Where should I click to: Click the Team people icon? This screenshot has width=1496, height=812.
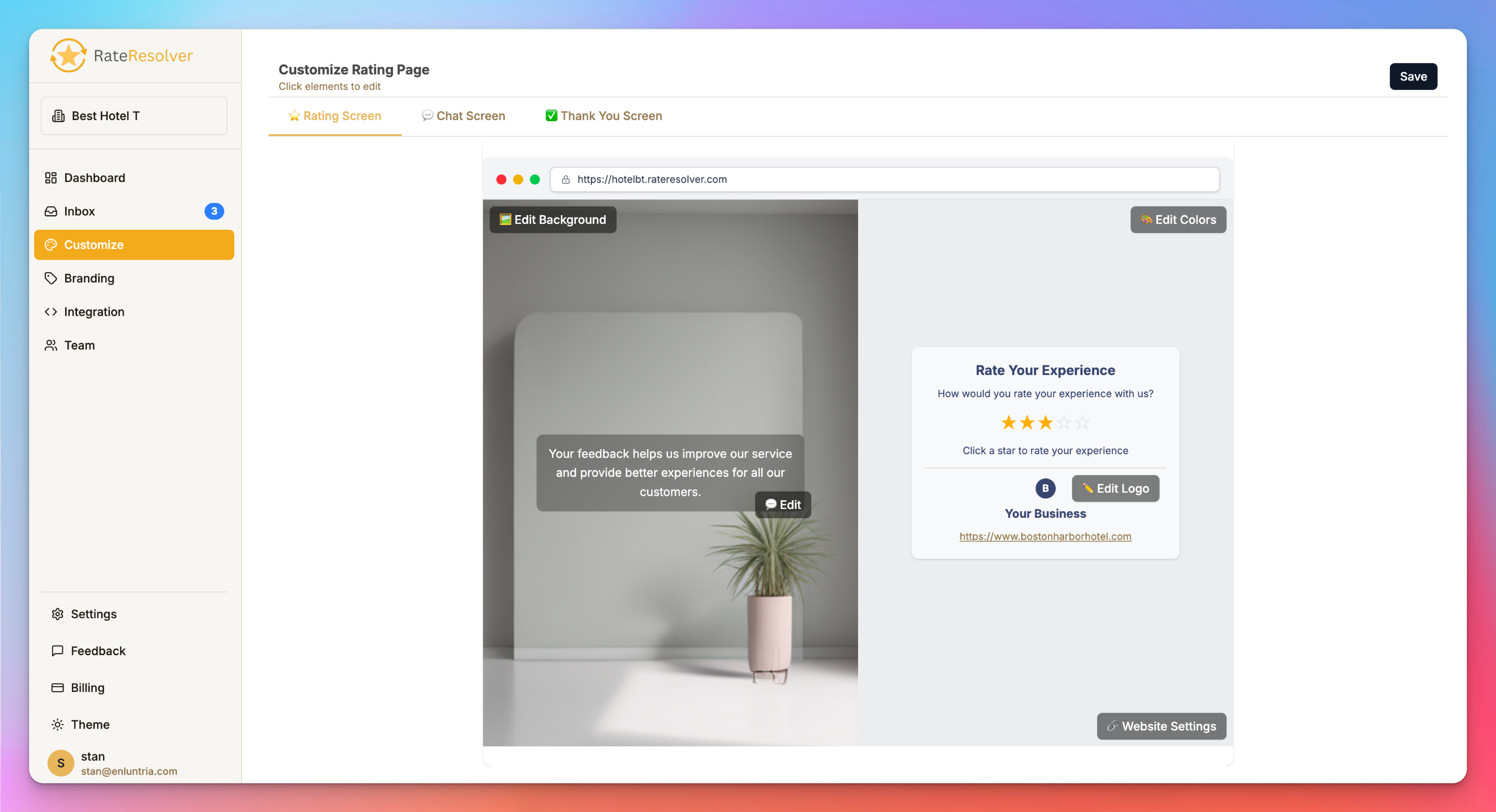tap(50, 346)
